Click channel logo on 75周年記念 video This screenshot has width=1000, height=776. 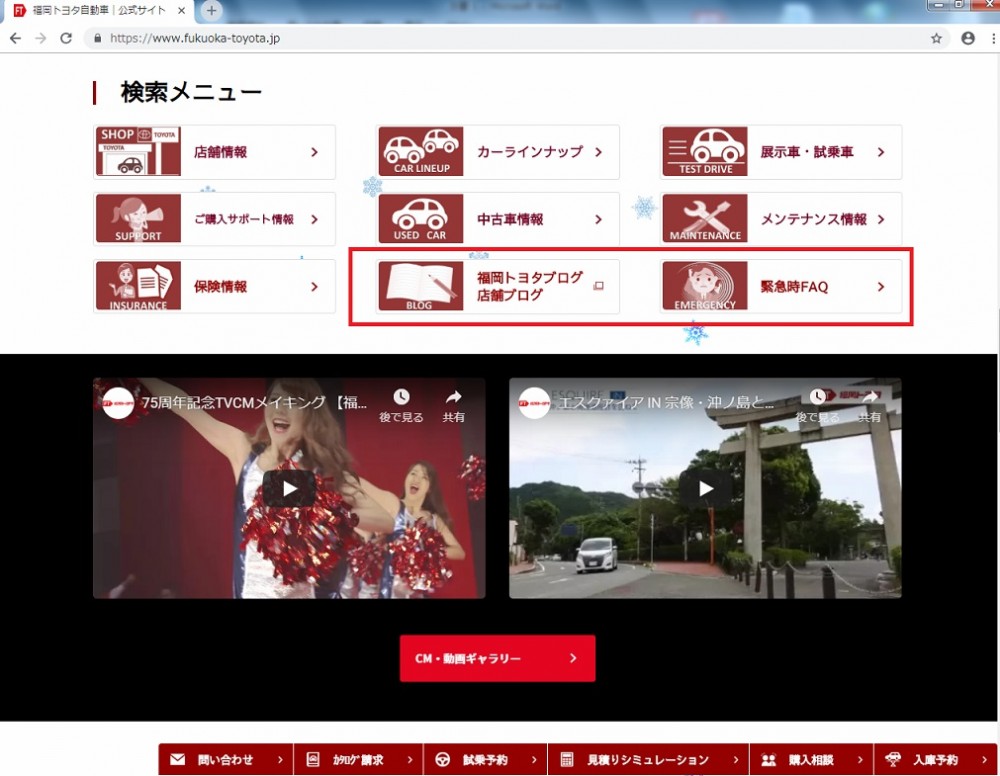[x=119, y=403]
